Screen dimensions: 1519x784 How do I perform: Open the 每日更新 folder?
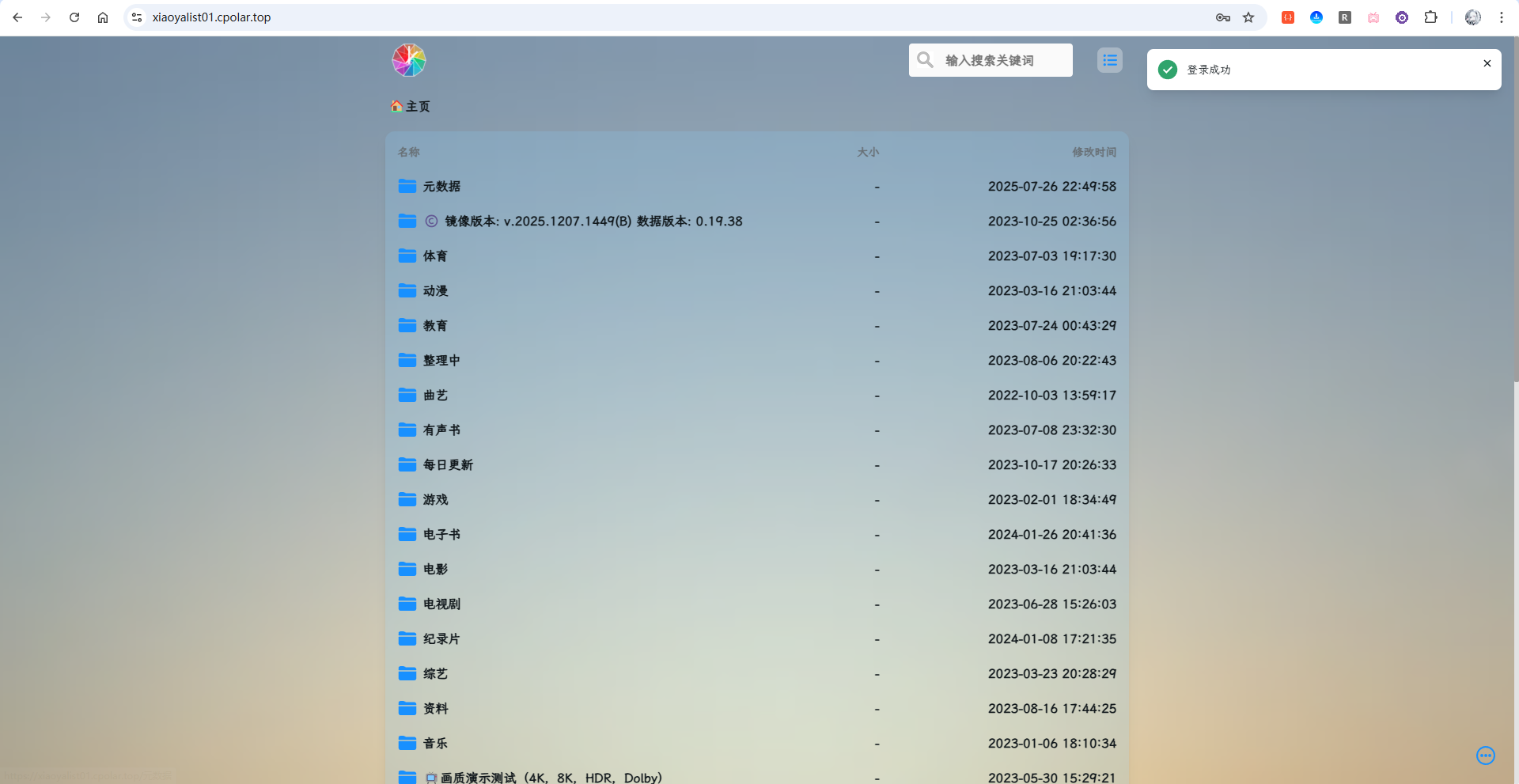tap(448, 465)
